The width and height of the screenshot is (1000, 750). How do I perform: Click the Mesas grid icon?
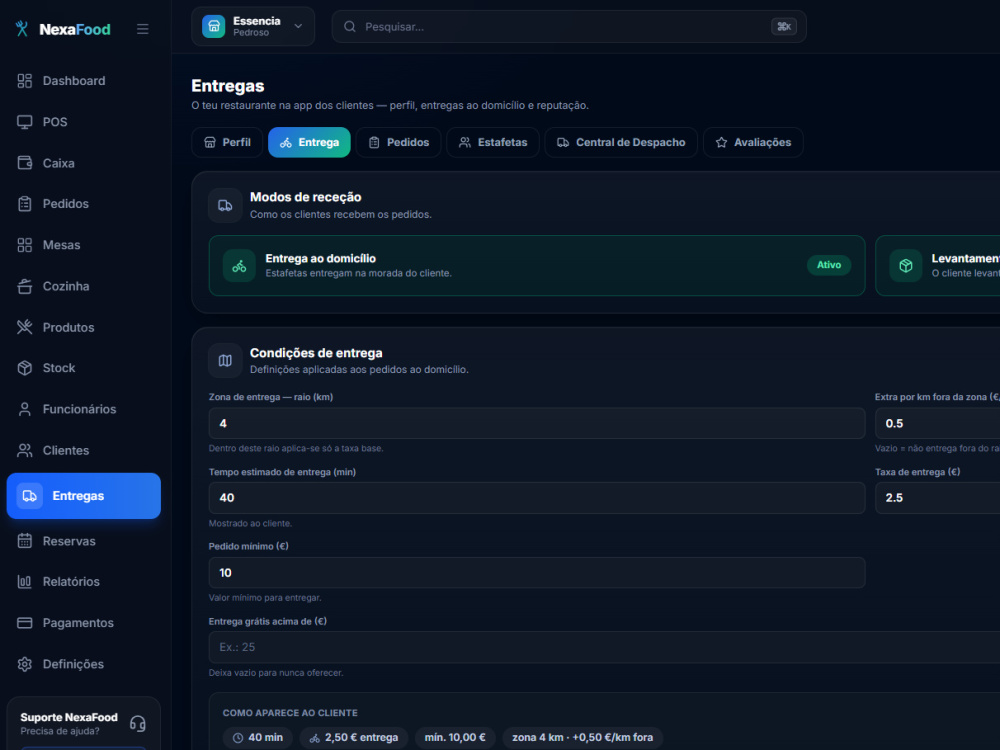click(x=25, y=245)
